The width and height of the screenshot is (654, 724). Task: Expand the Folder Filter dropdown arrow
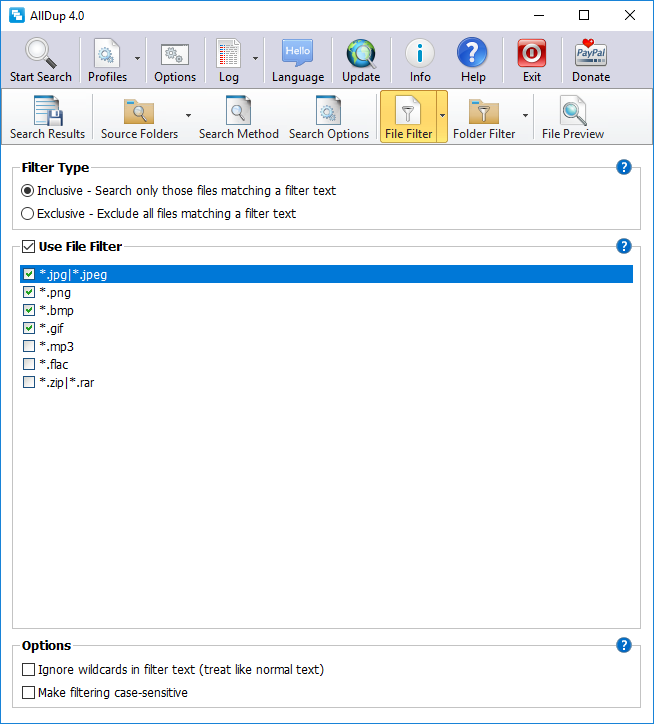525,115
